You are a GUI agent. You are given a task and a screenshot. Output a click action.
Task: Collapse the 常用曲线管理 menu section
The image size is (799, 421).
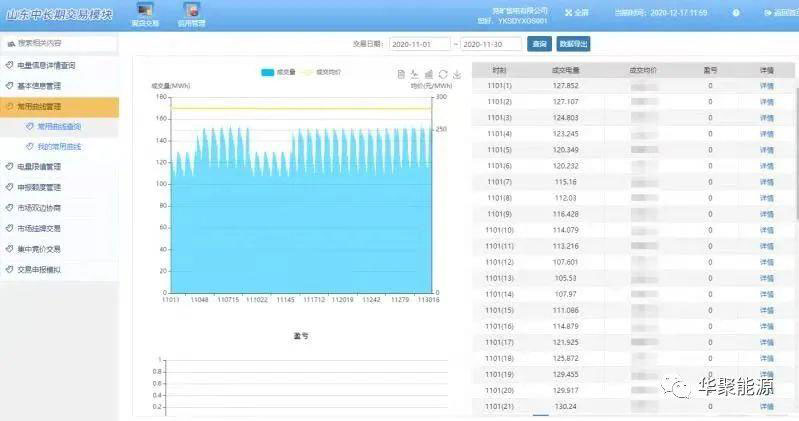pos(59,106)
